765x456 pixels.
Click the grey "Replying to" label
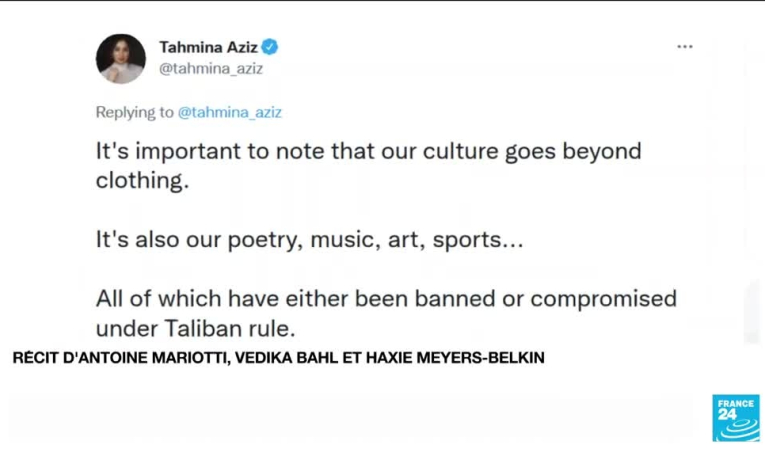[134, 113]
